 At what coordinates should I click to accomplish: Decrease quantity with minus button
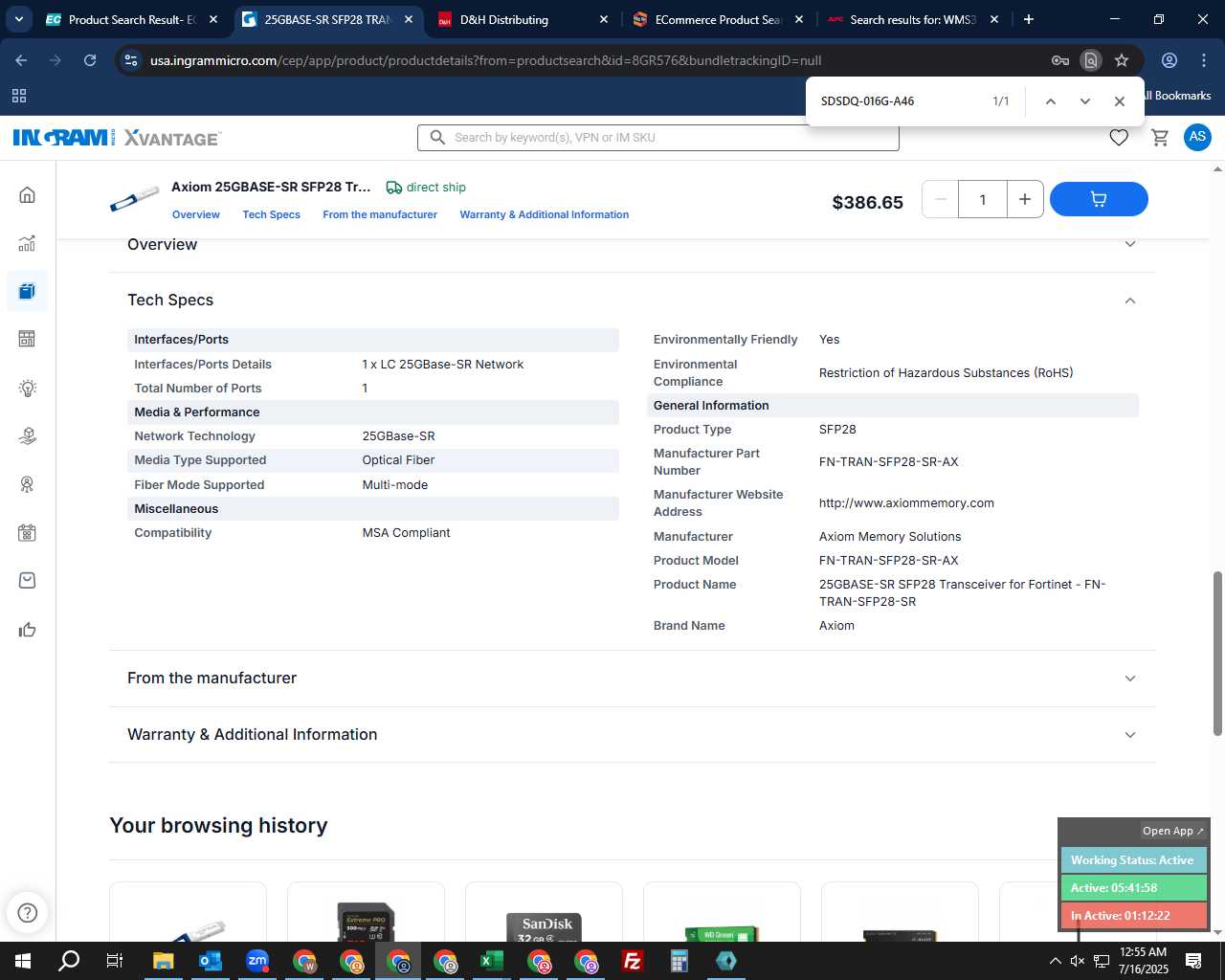(941, 199)
